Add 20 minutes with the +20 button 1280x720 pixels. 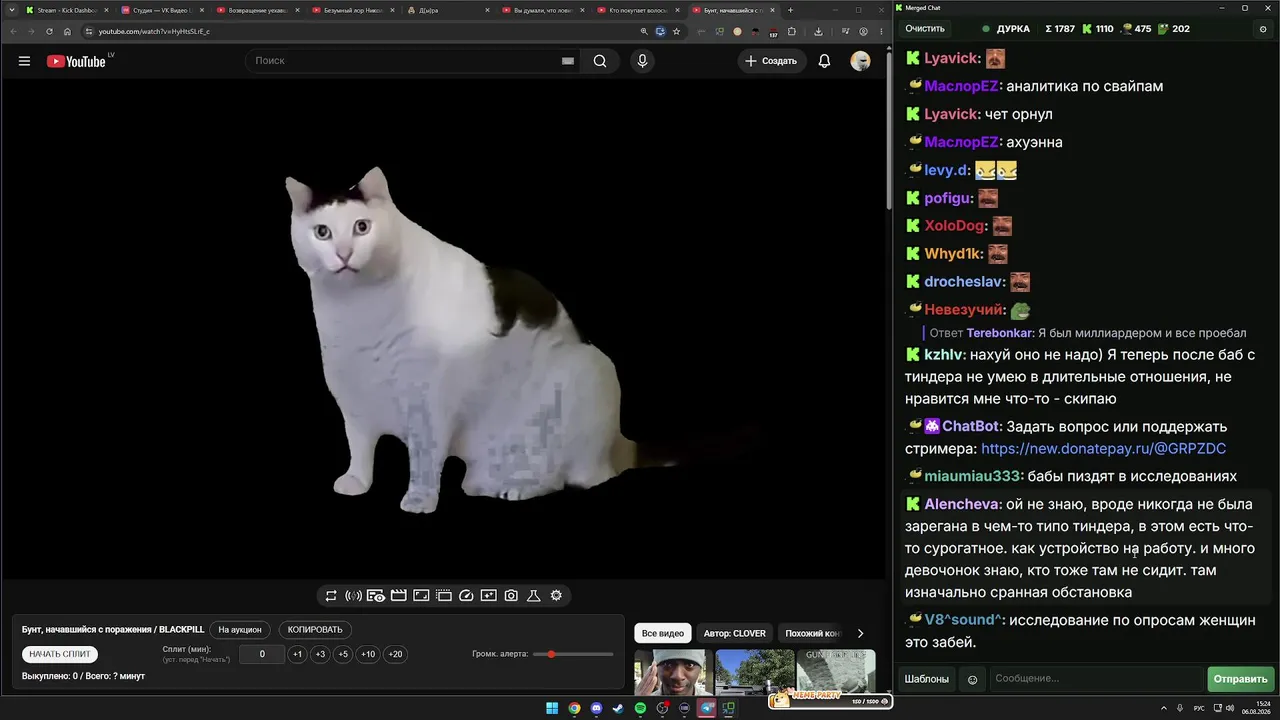coord(395,654)
